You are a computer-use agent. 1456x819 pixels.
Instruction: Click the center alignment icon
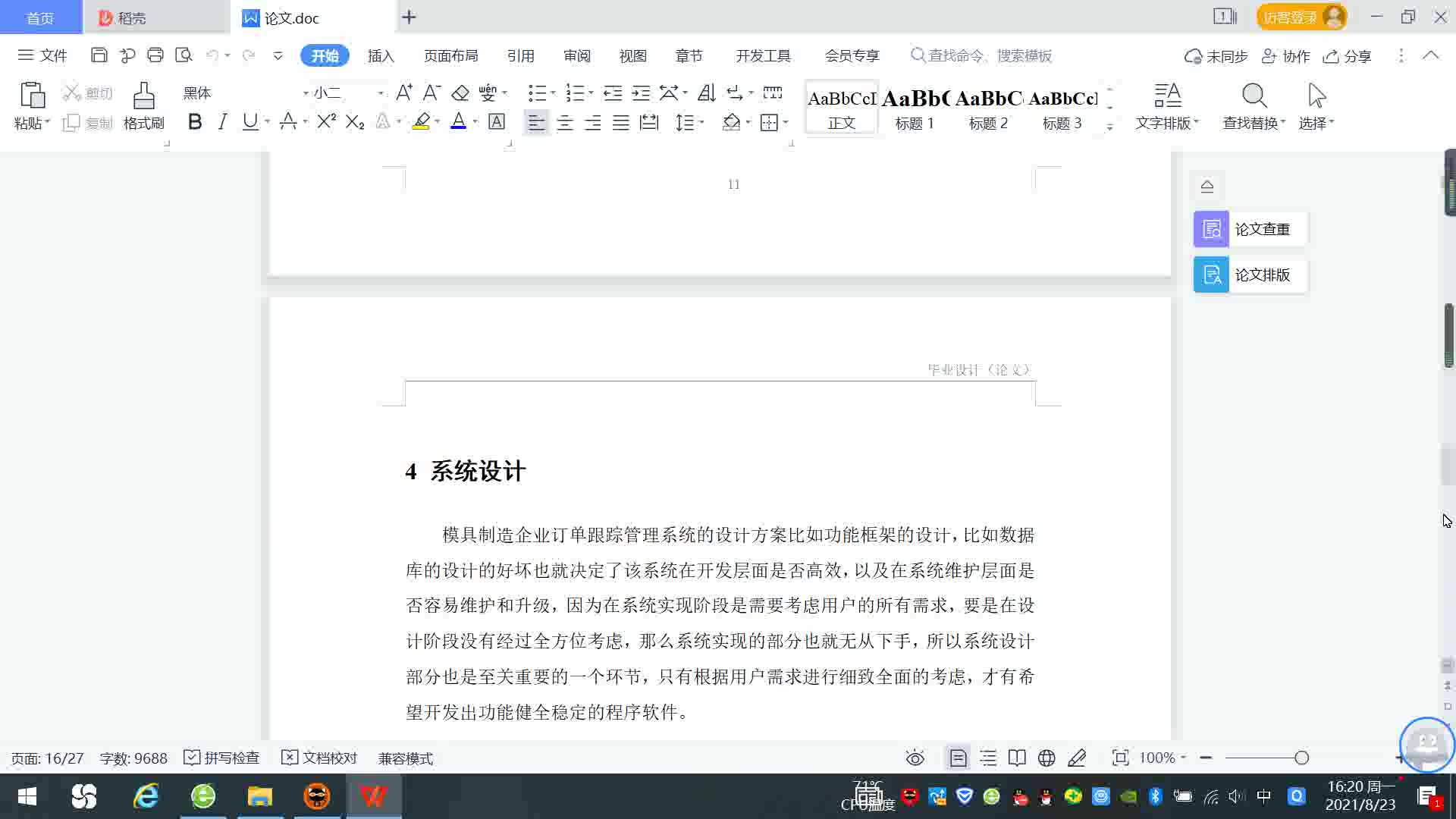pos(565,122)
